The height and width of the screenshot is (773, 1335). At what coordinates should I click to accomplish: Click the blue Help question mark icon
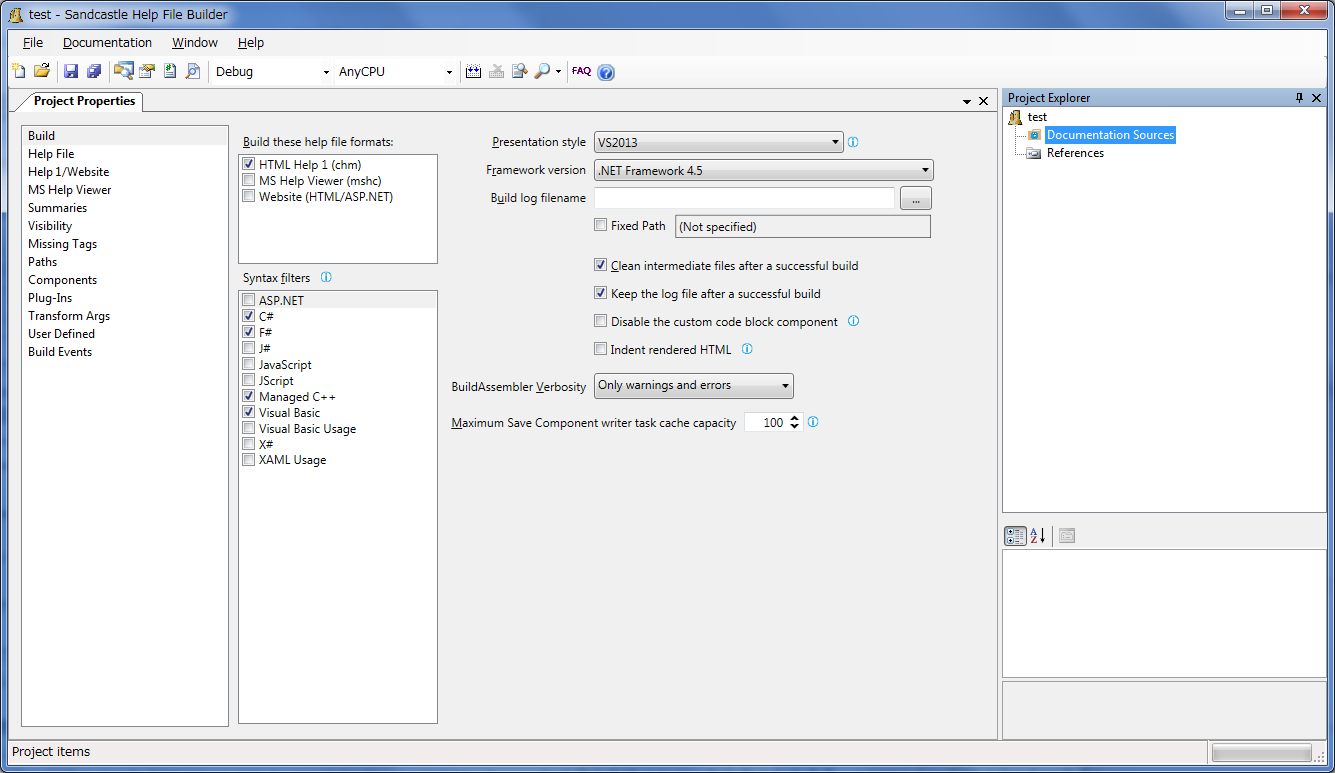(x=606, y=72)
